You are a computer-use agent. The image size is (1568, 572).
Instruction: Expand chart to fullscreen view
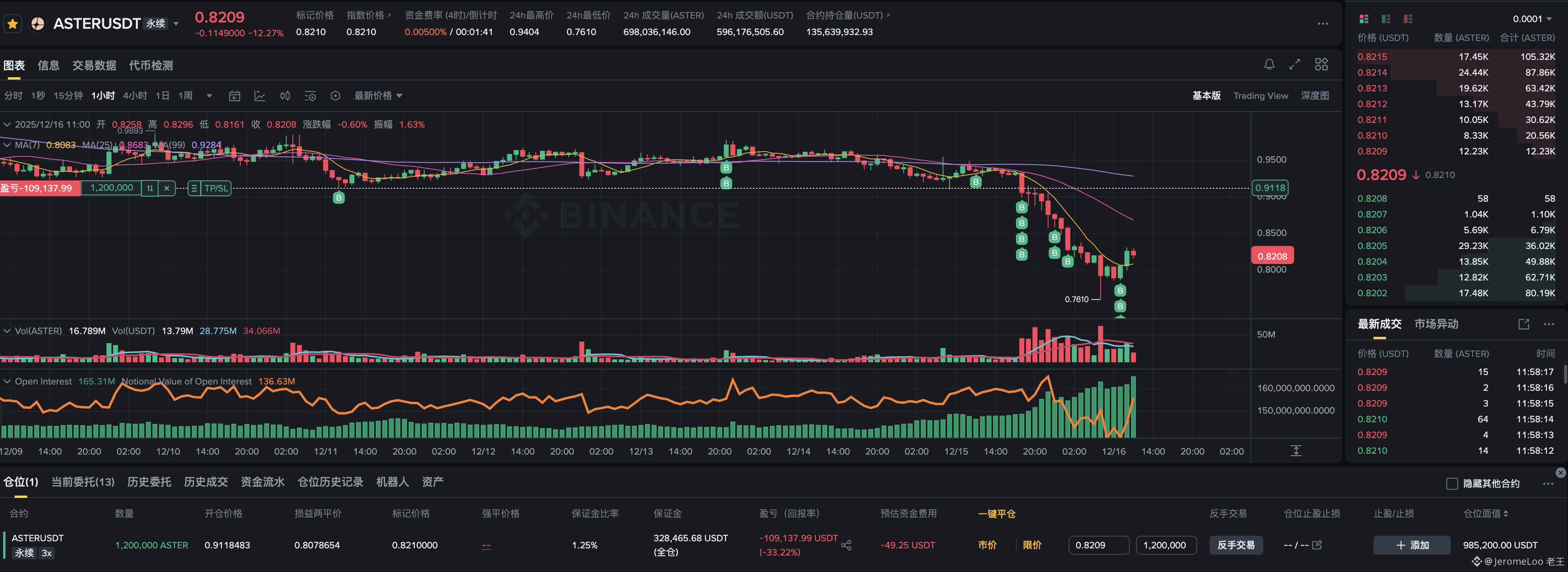pyautogui.click(x=1295, y=65)
